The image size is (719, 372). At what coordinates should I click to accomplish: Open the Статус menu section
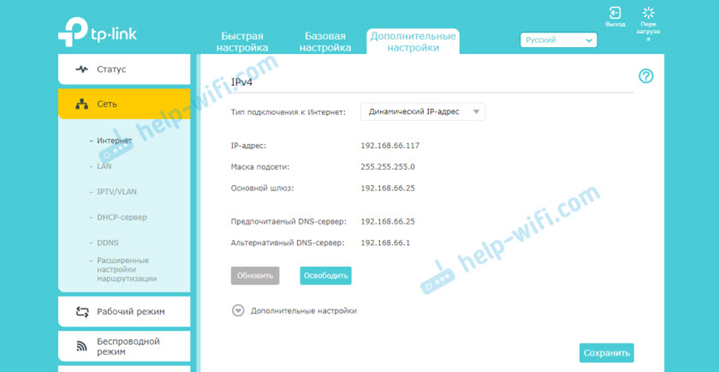[x=124, y=69]
